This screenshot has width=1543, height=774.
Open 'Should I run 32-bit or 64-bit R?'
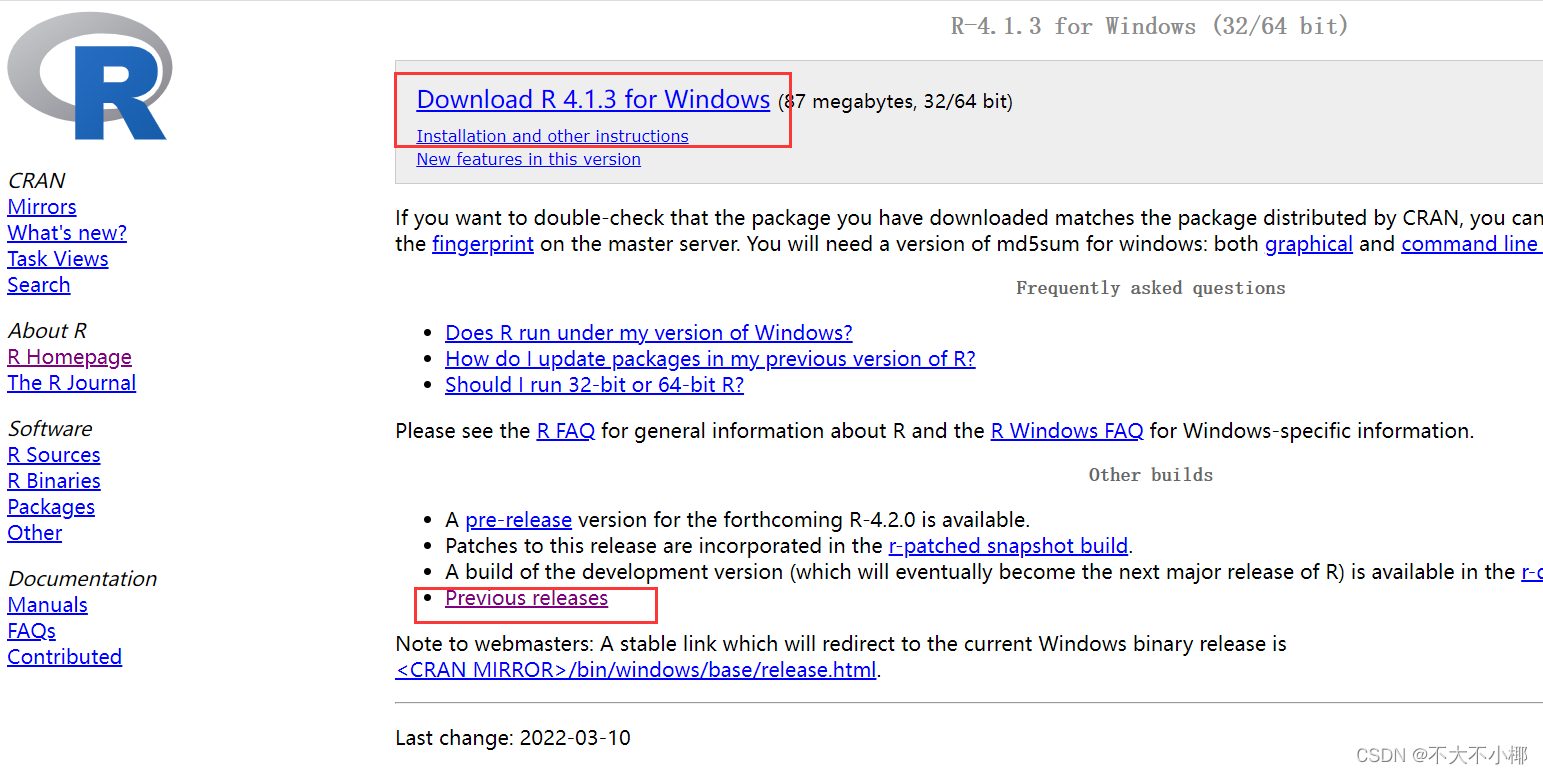(x=594, y=385)
